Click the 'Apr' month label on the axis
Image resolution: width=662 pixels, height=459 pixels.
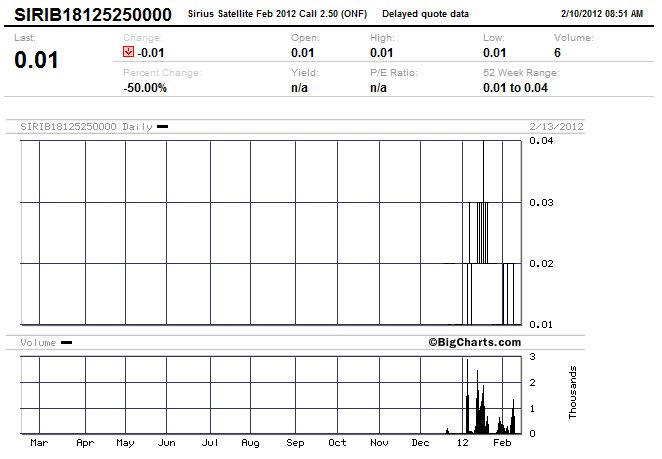pos(85,443)
